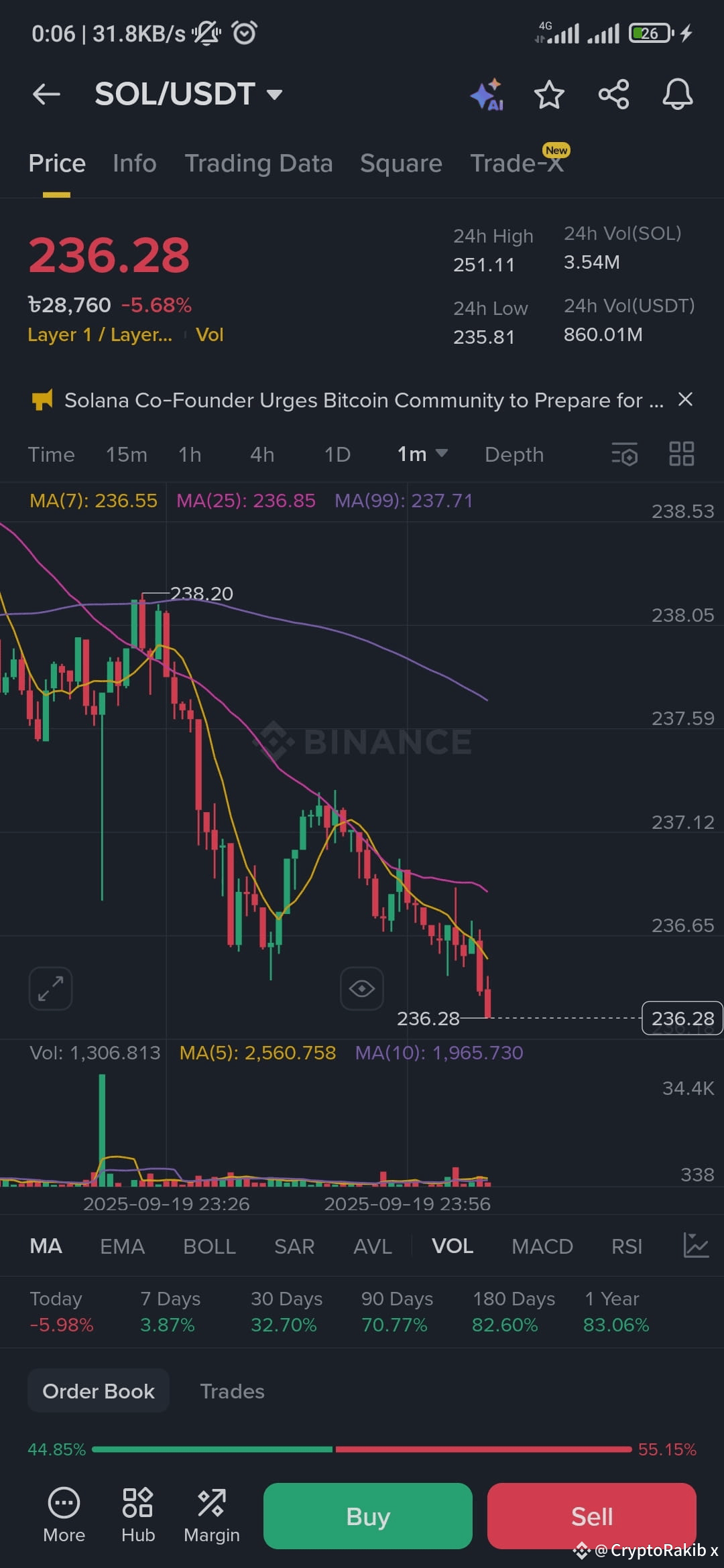Image resolution: width=724 pixels, height=1568 pixels.
Task: Toggle the RSI indicator
Action: point(626,1246)
